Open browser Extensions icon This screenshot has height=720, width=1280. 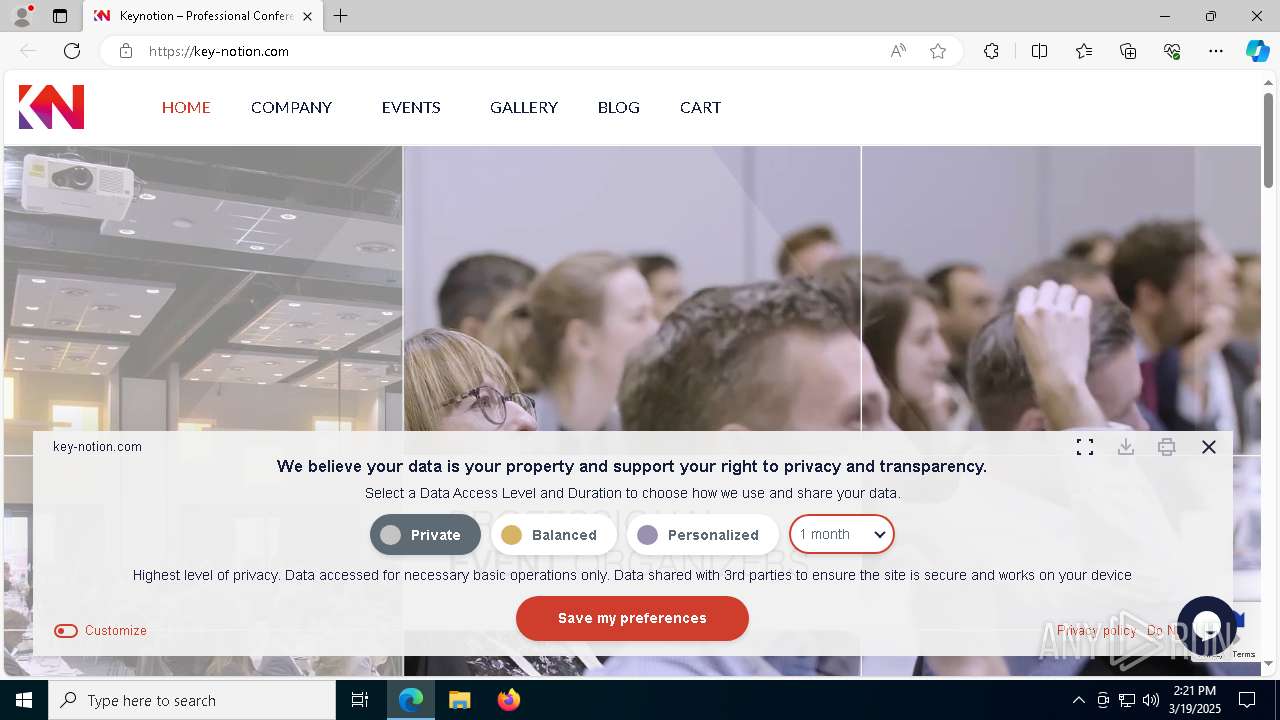[x=991, y=51]
